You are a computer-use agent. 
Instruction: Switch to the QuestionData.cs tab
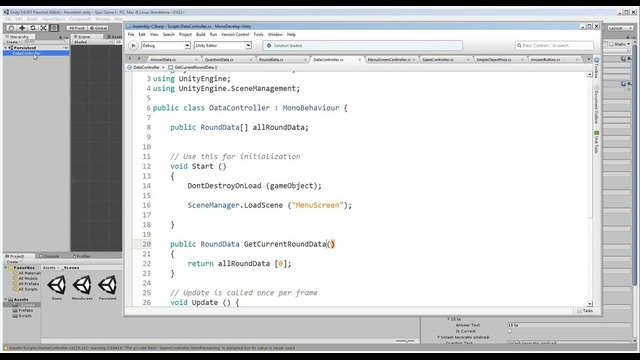point(219,60)
